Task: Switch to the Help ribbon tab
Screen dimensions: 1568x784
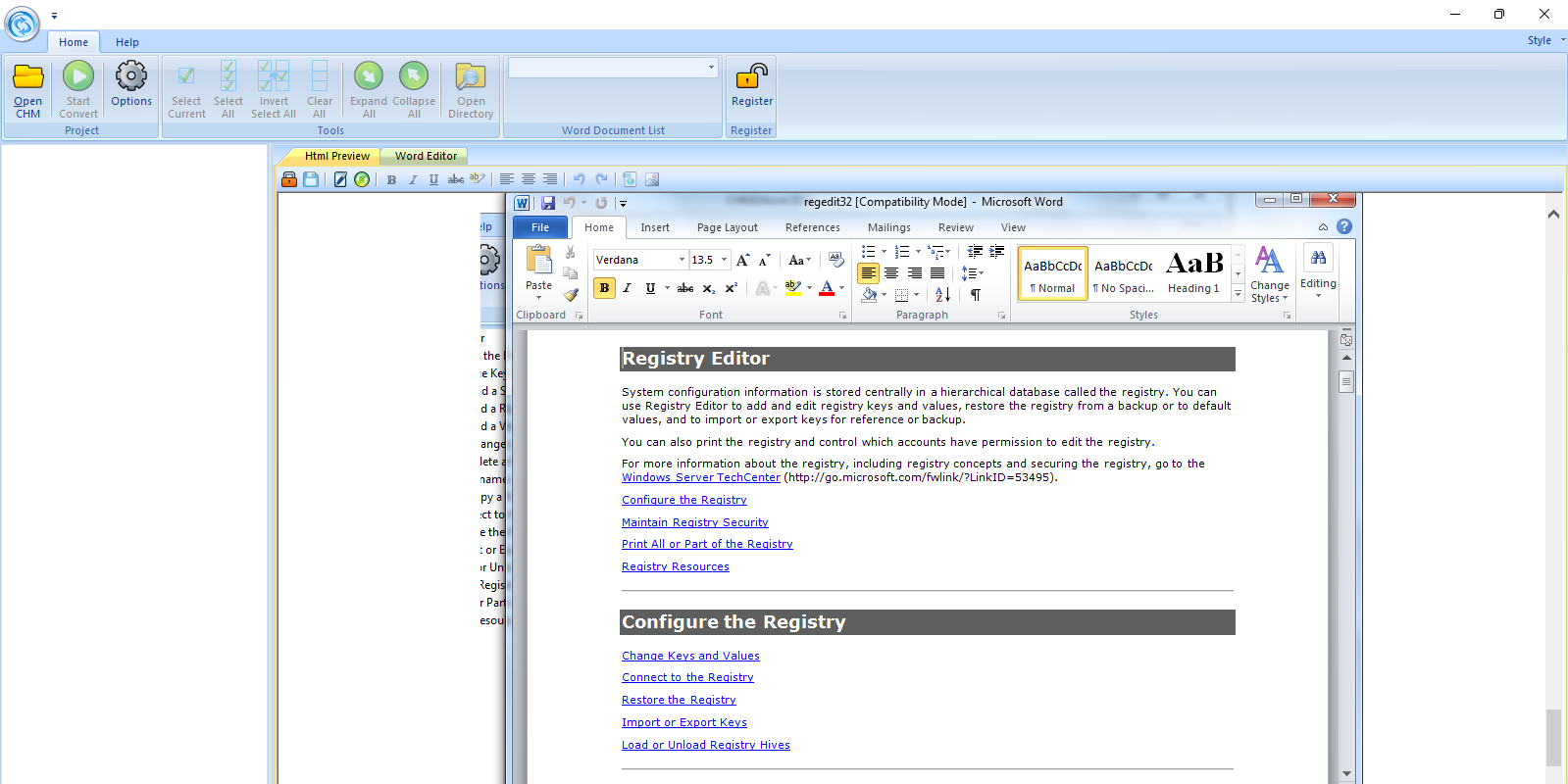Action: click(127, 42)
